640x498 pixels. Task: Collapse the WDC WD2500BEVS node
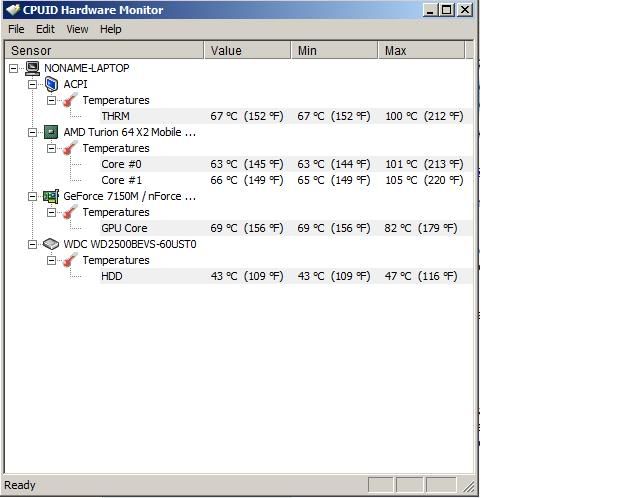[32, 244]
